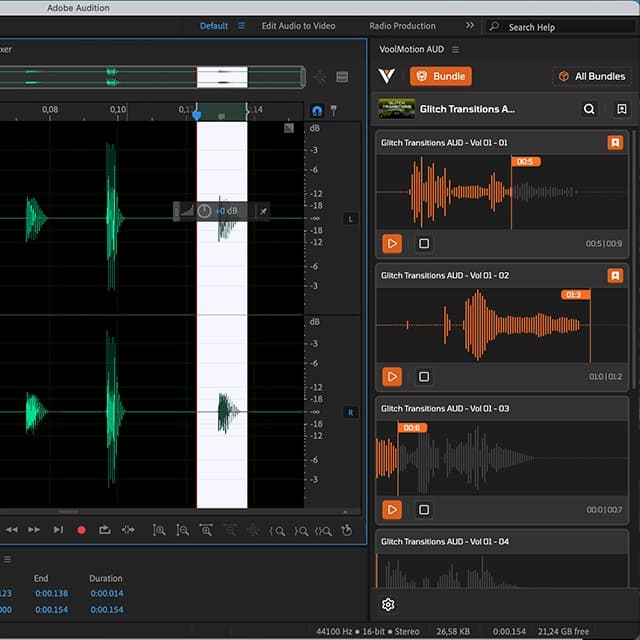Click the fade curve icon in HUD

(x=187, y=211)
